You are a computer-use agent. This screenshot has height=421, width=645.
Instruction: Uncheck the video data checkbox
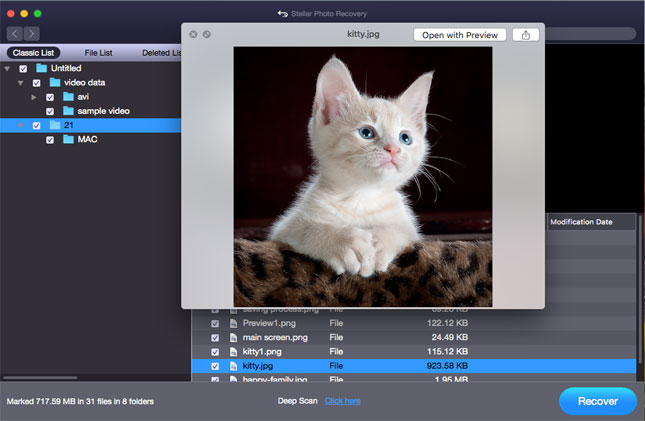click(37, 83)
